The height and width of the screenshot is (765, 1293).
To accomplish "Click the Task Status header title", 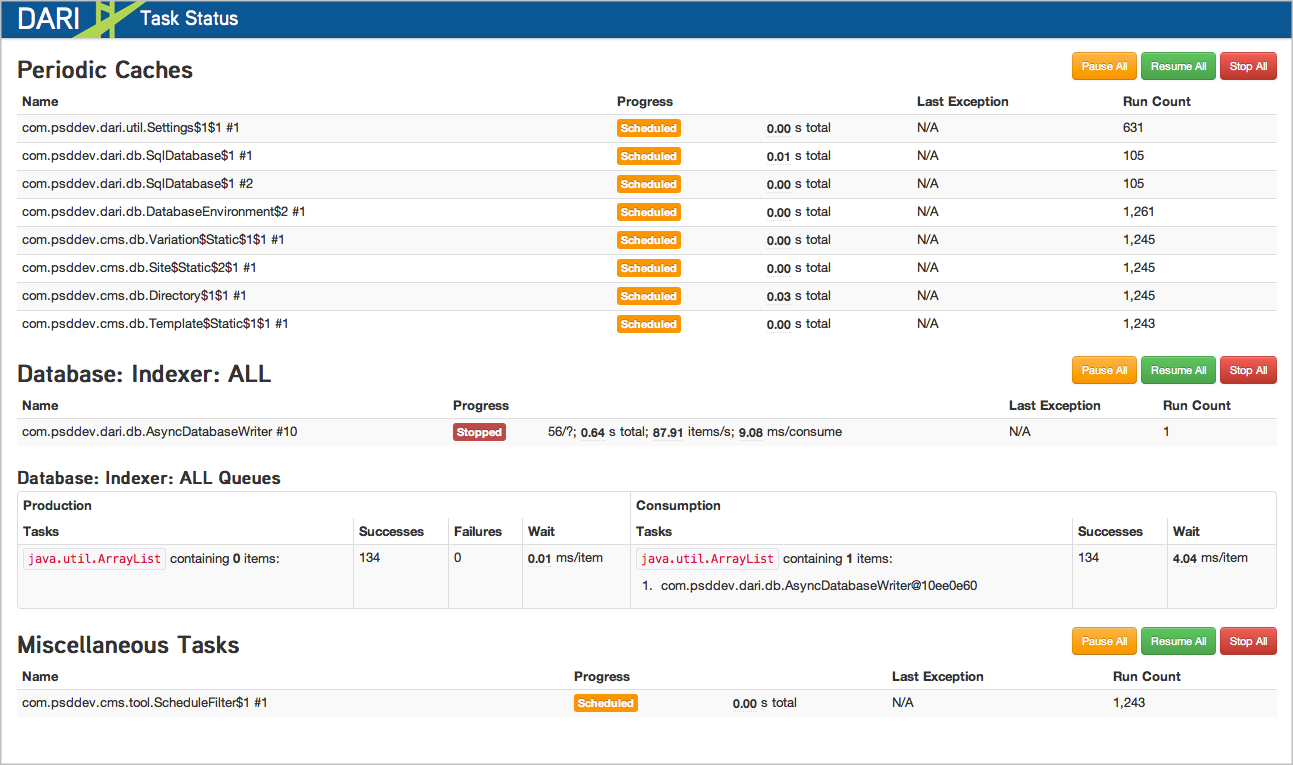I will pos(189,18).
